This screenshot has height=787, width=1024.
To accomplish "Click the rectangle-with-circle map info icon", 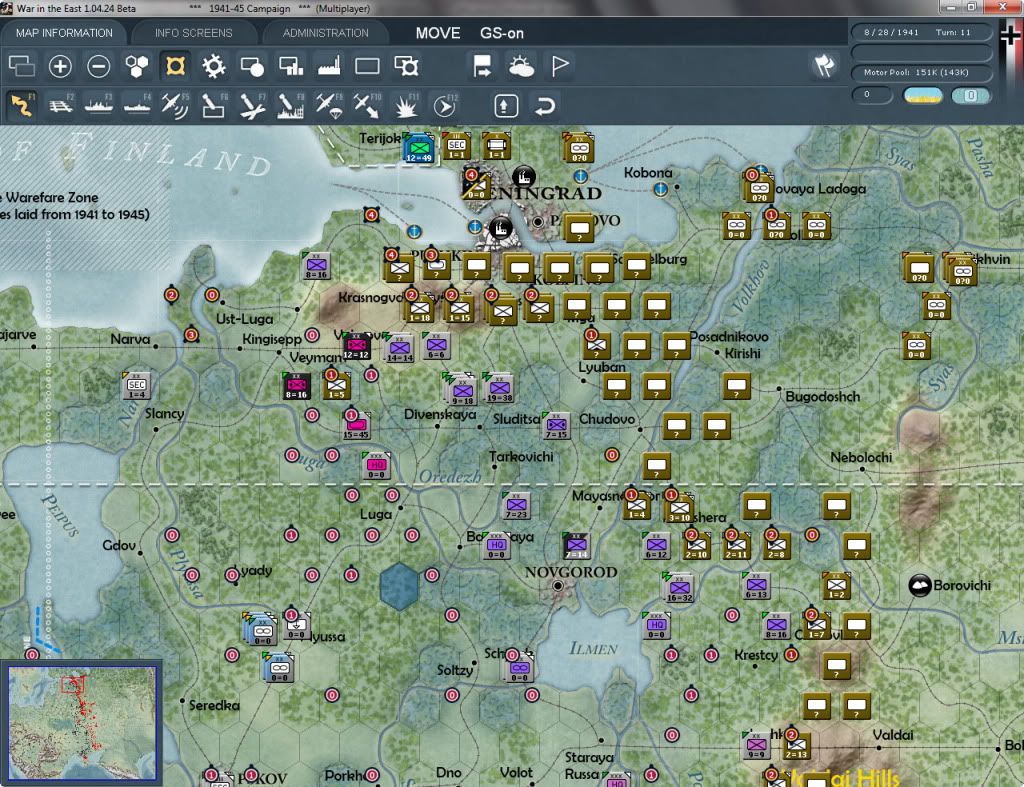I will [x=252, y=66].
